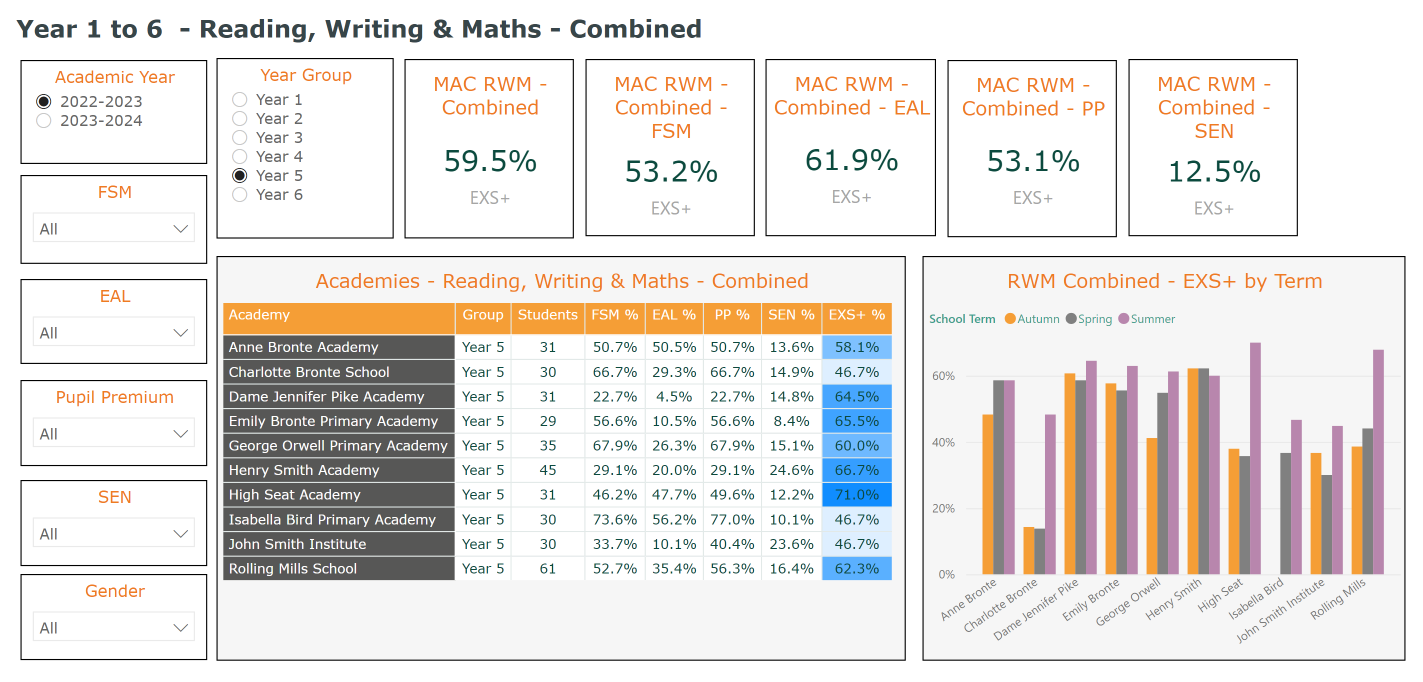Click the MAC RWM Combined FSM card
1423x682 pixels.
pos(671,148)
